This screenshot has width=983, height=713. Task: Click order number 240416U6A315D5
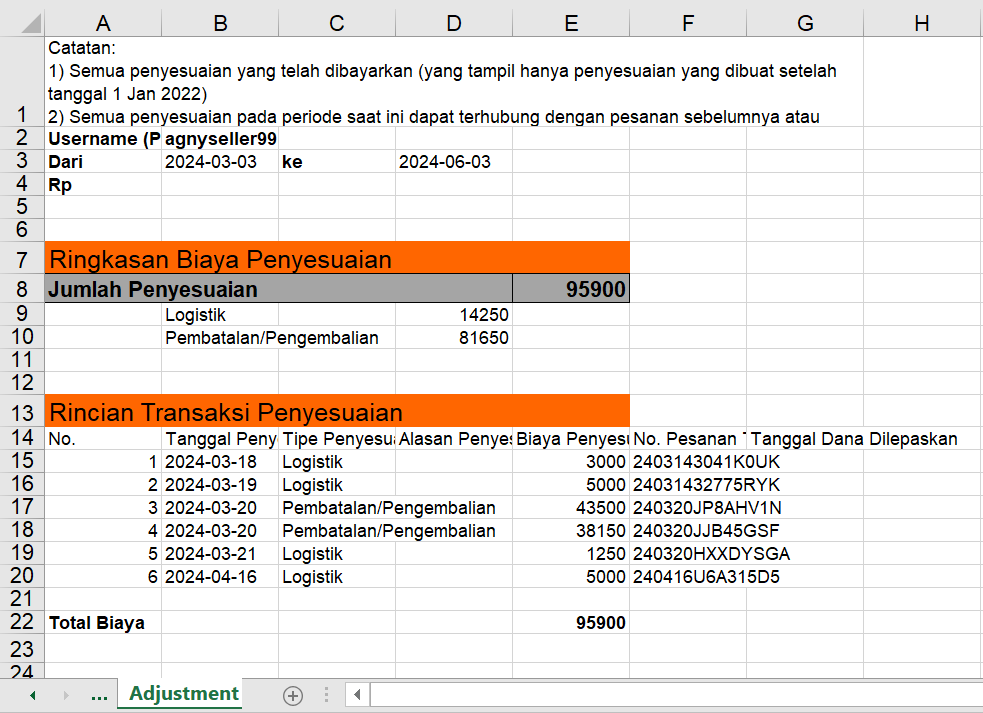(x=706, y=576)
